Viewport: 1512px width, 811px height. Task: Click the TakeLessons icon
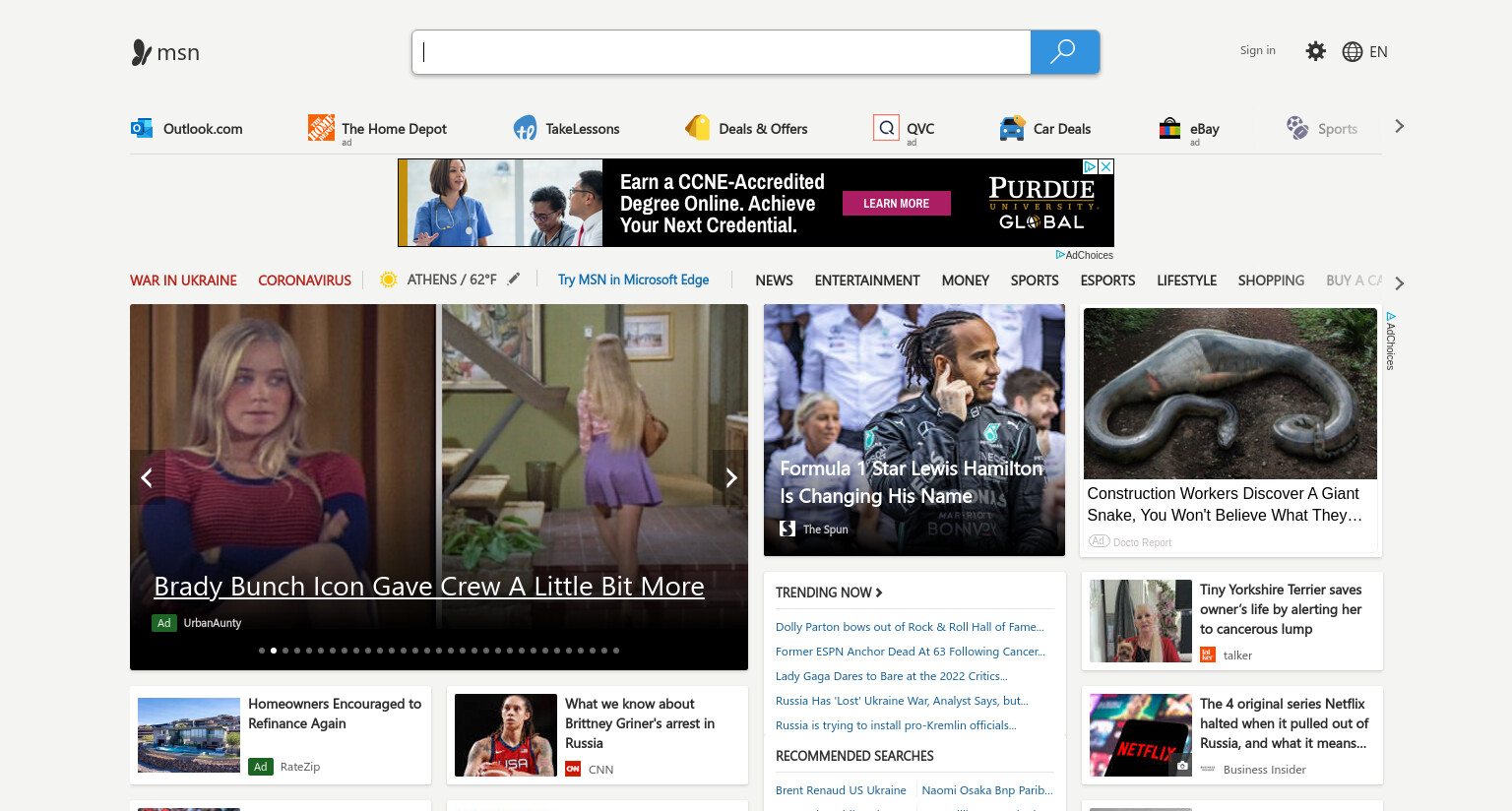pyautogui.click(x=525, y=128)
